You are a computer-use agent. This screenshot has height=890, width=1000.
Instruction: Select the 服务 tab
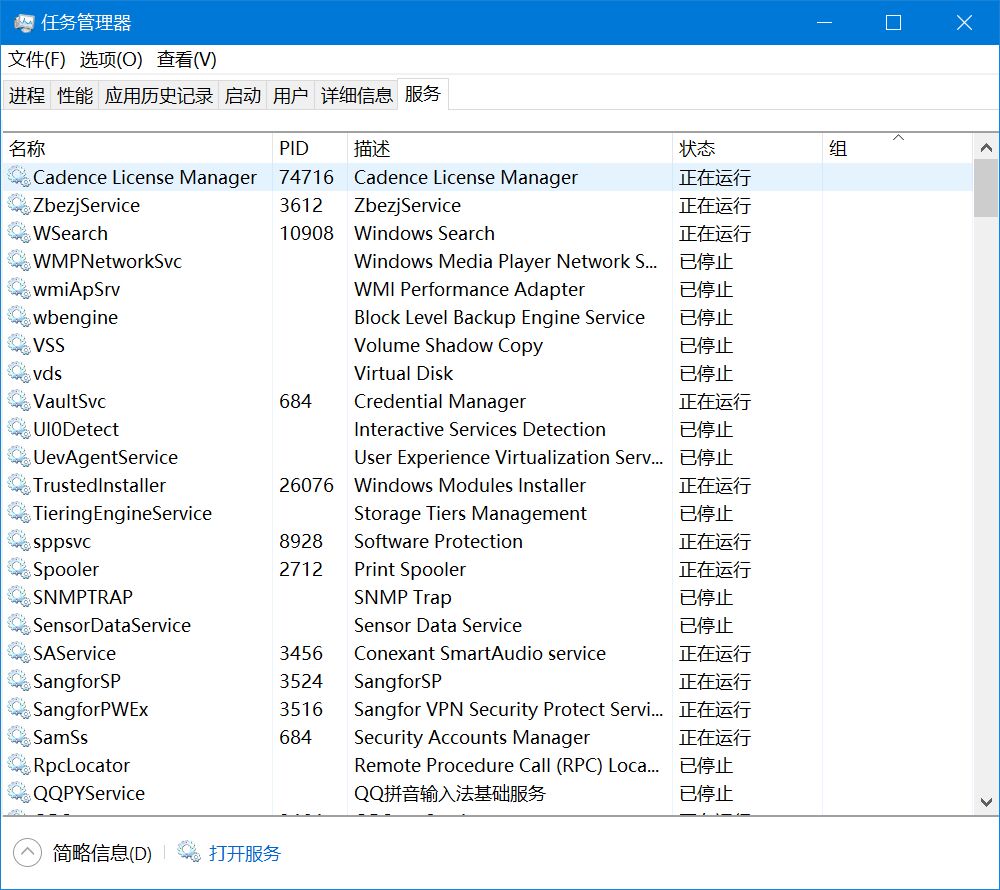tap(423, 94)
